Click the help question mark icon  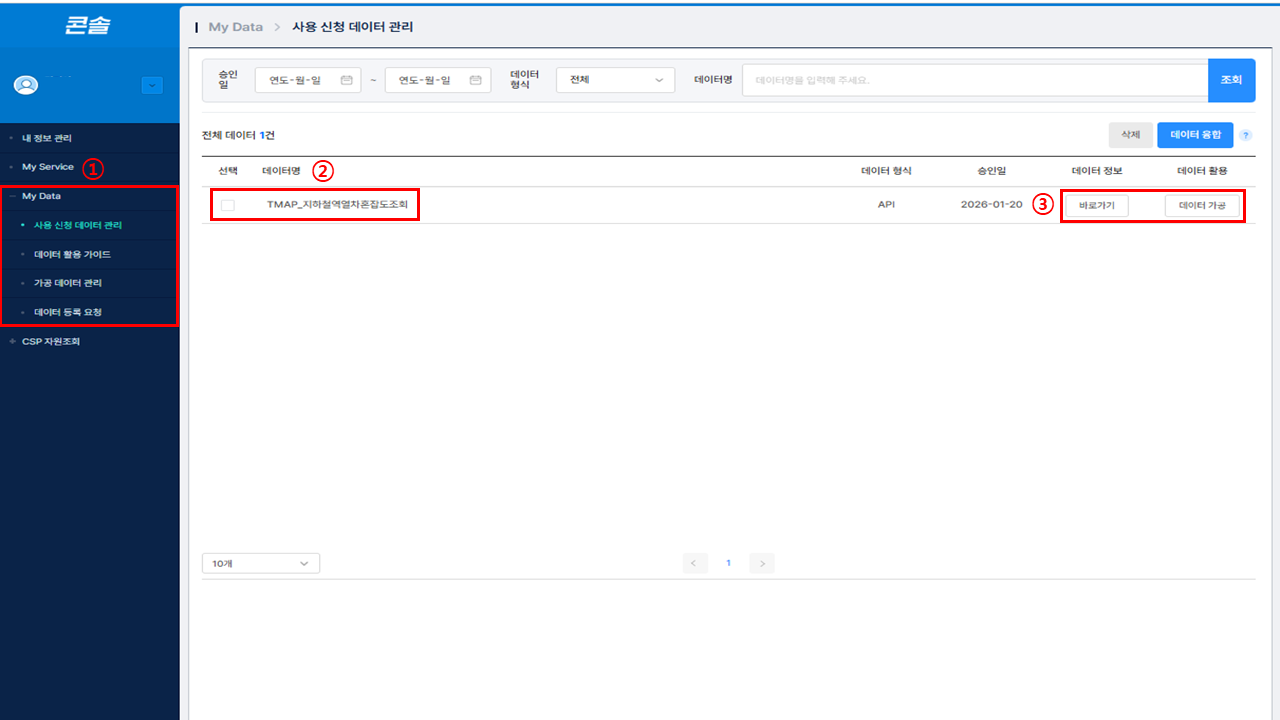(x=1246, y=135)
